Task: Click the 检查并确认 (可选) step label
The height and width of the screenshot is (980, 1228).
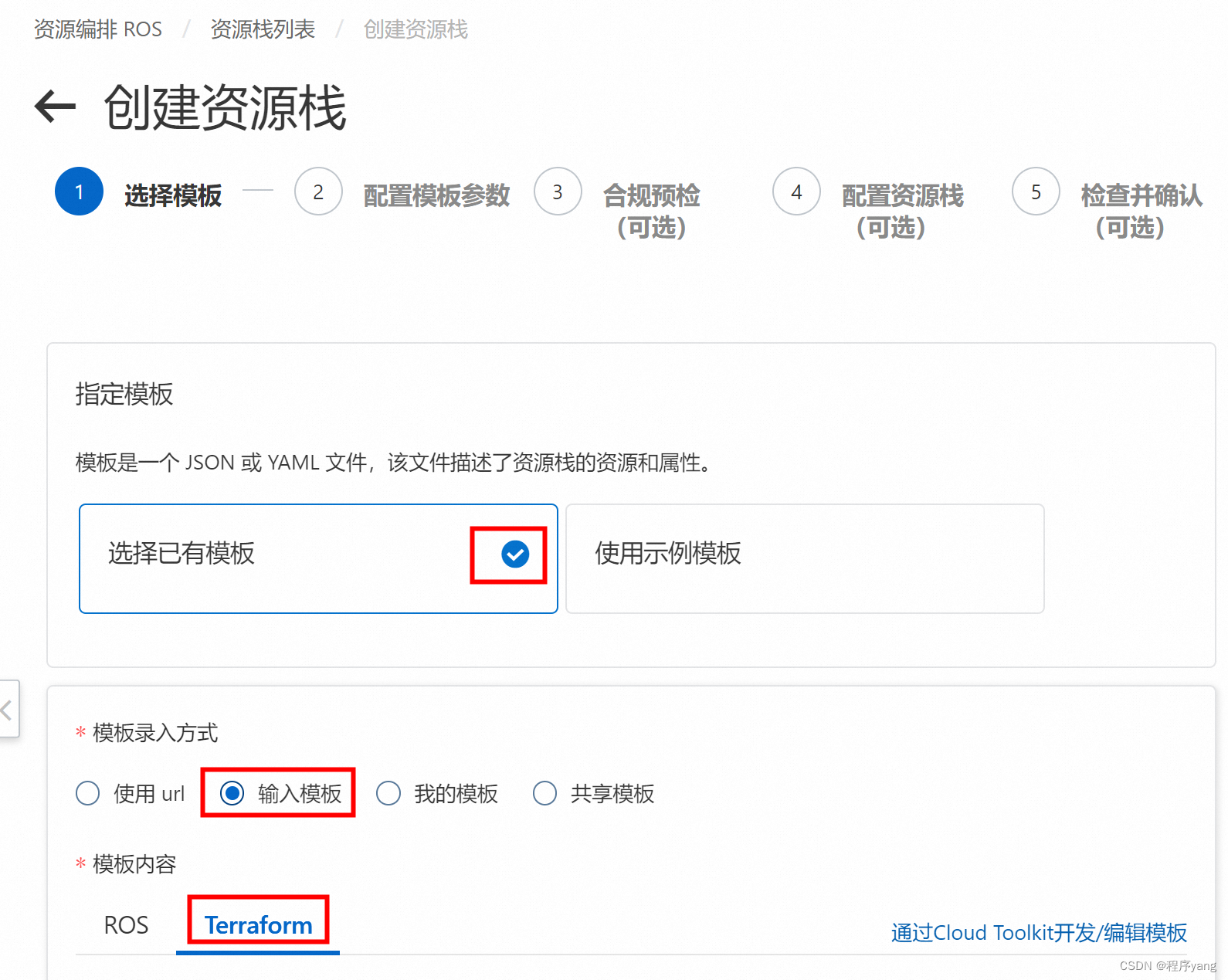Action: 1142,211
